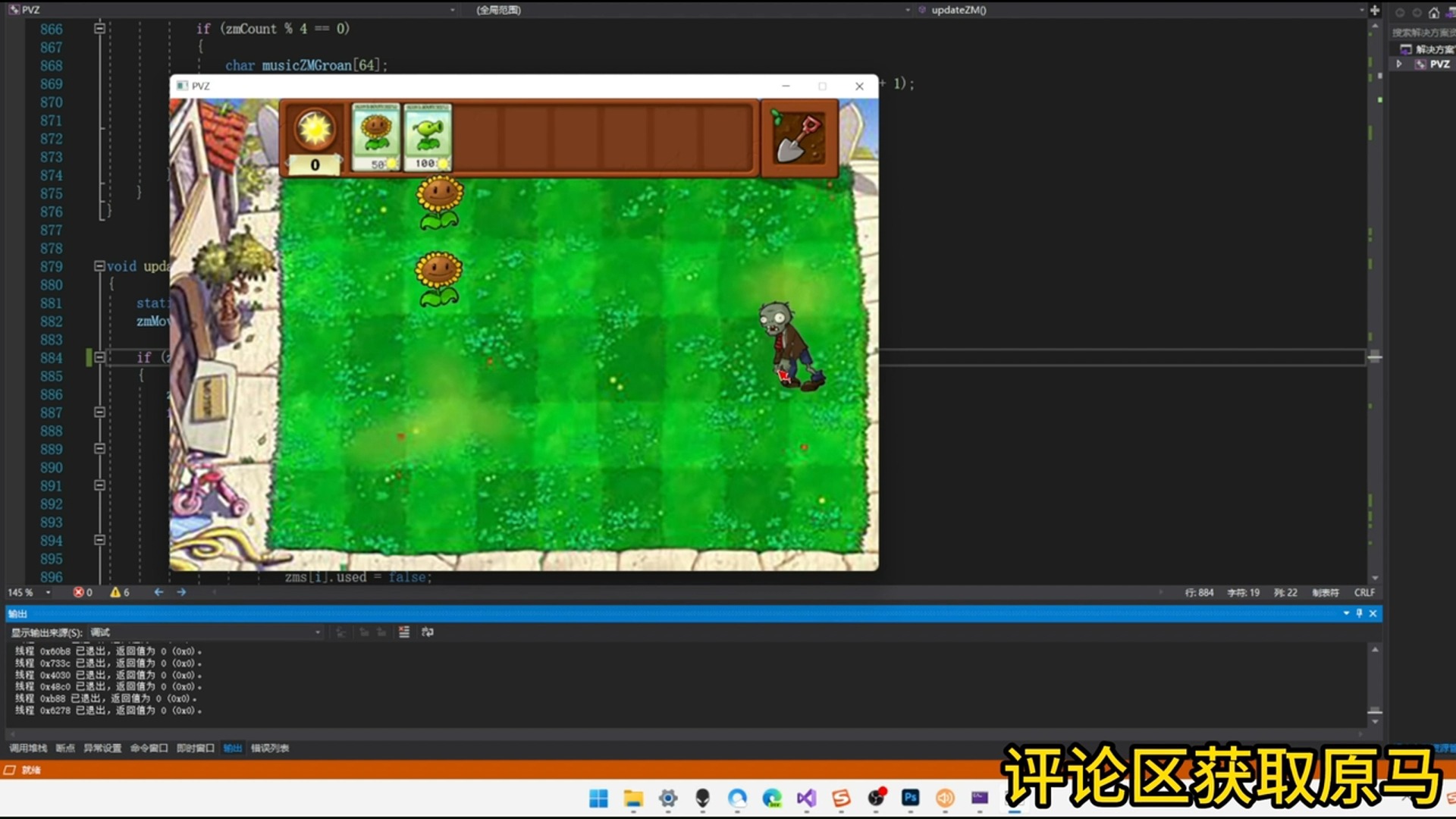
Task: Toggle word wrap in output panel
Action: (x=428, y=632)
